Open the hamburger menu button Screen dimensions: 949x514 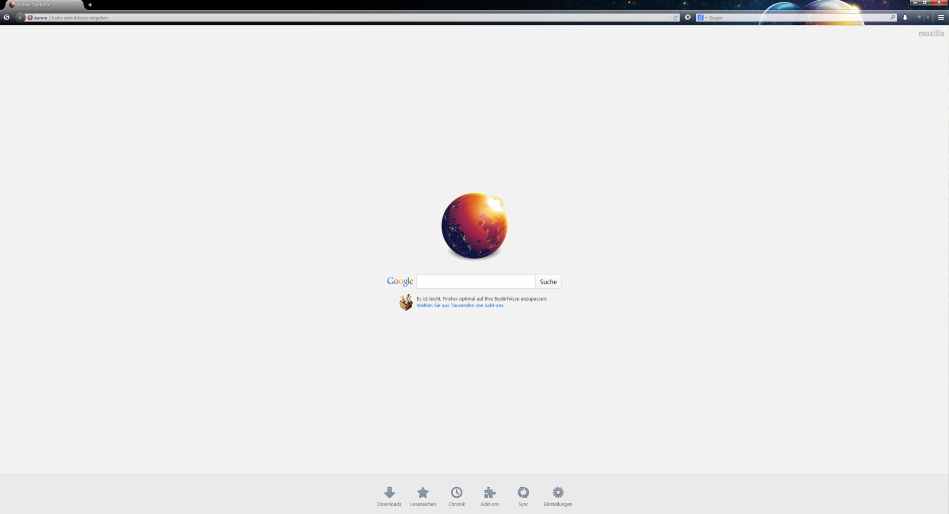(941, 18)
